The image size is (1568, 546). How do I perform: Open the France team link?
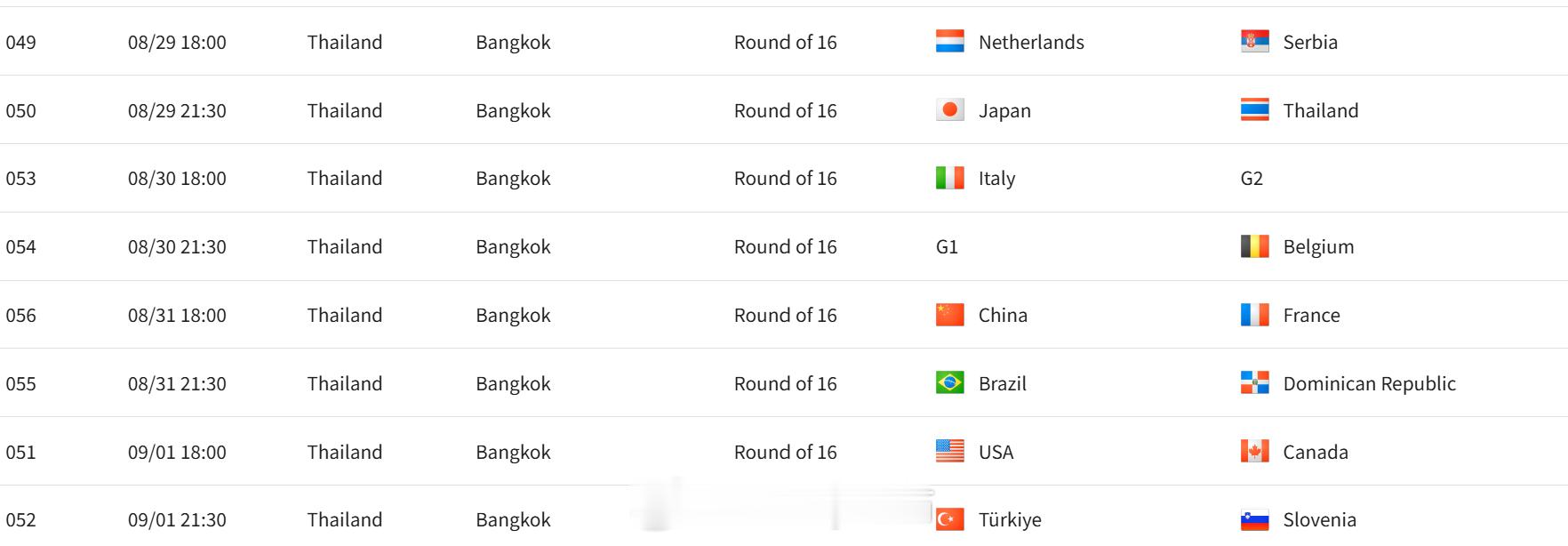click(x=1311, y=315)
